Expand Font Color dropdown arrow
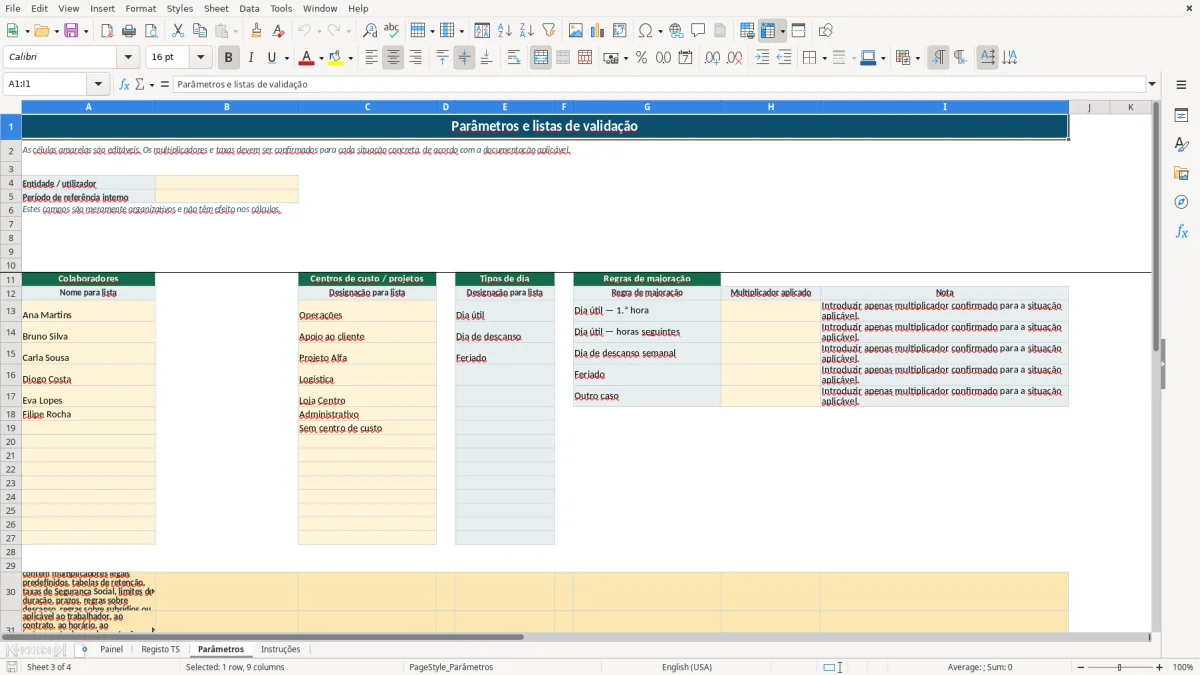Viewport: 1200px width, 675px height. [321, 58]
